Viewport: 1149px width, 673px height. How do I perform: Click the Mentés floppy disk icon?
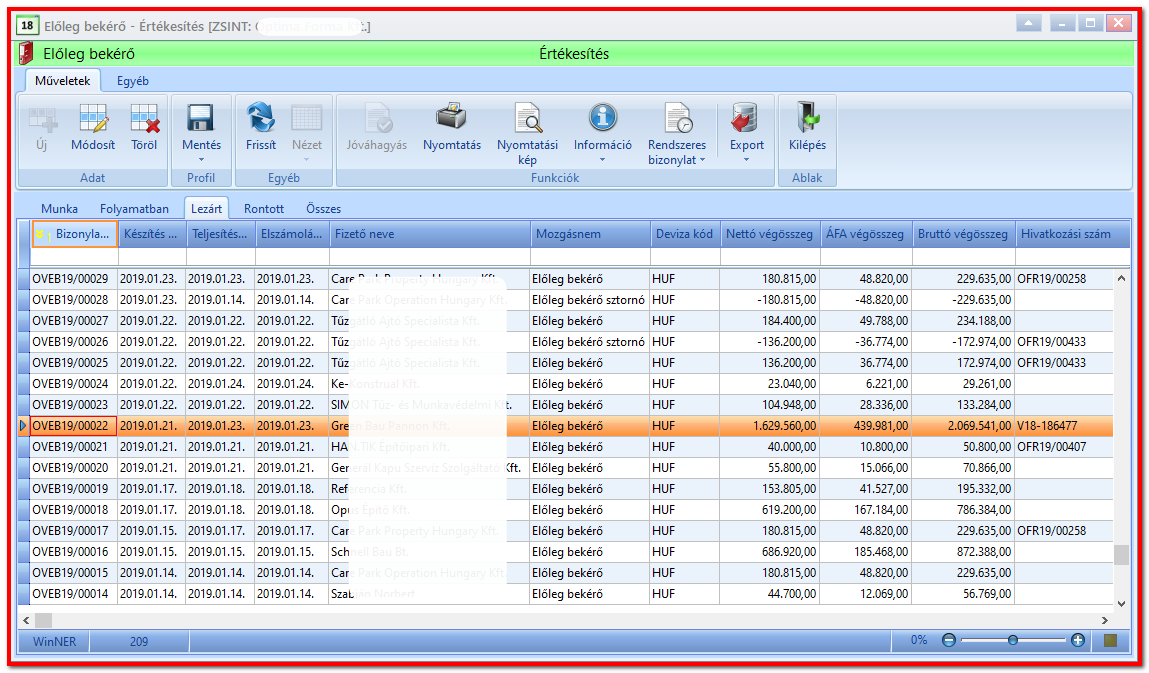click(201, 118)
